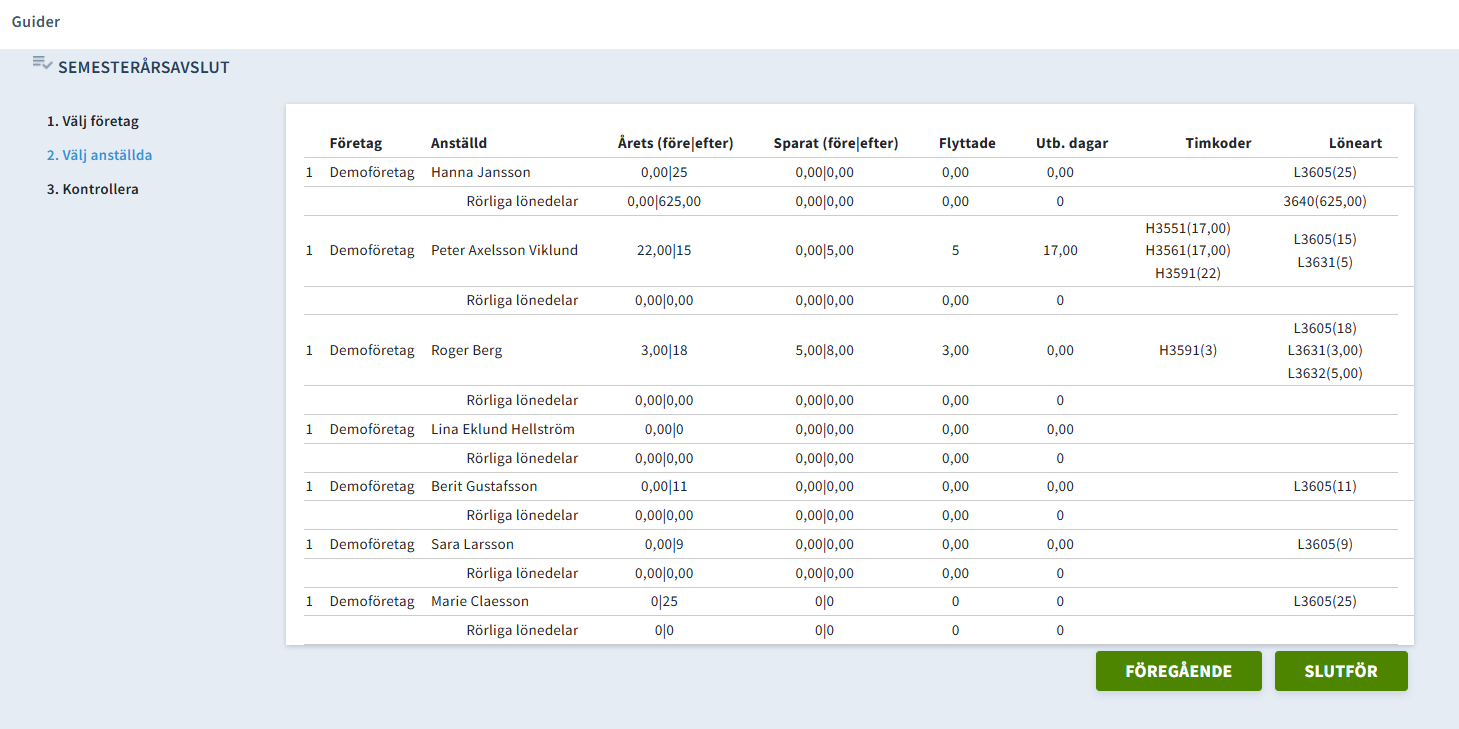Select the Lina Eklund Hellström row
The height and width of the screenshot is (729, 1459).
point(502,429)
